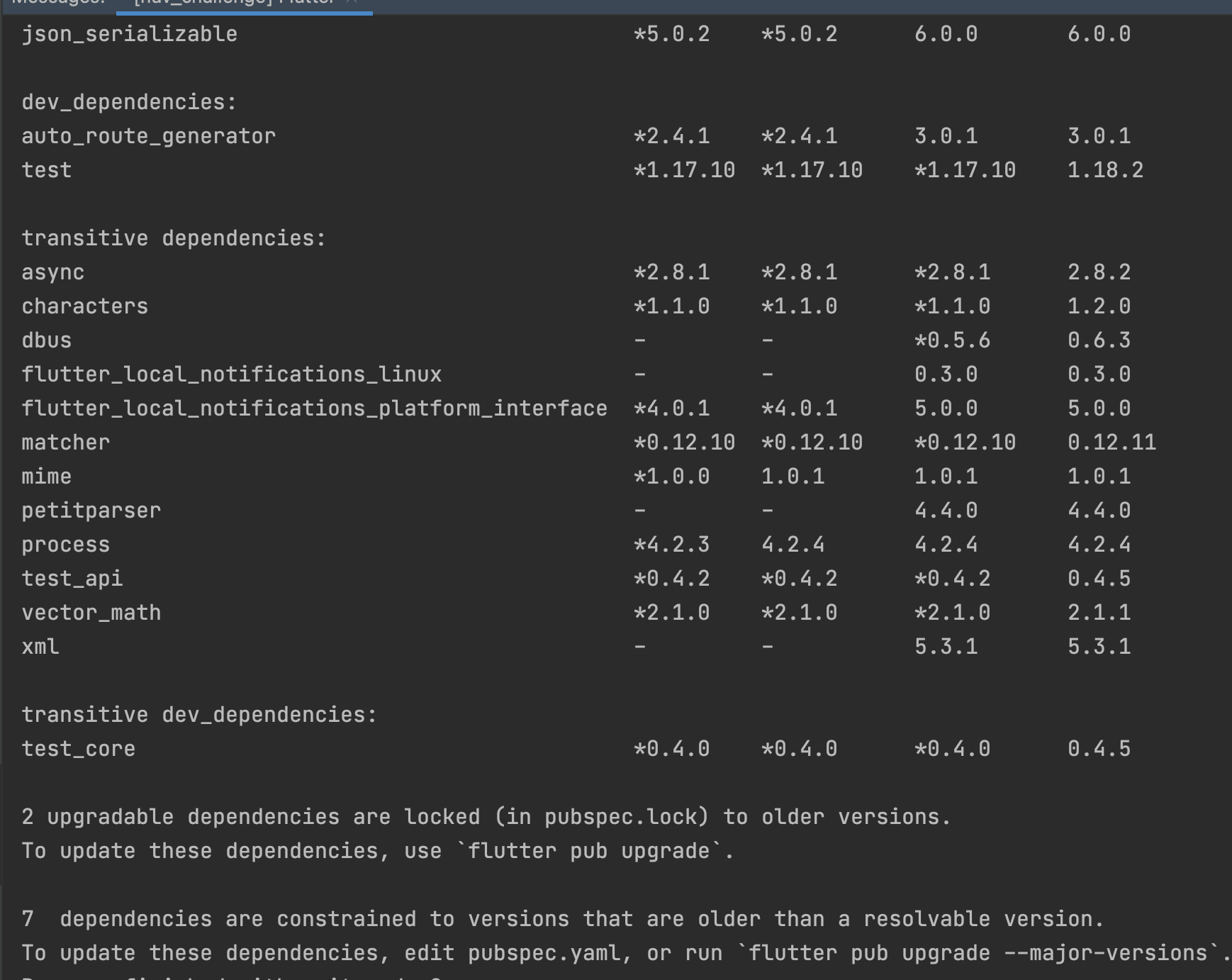The image size is (1232, 980).
Task: Select the process dependency line
Action: pyautogui.click(x=66, y=544)
